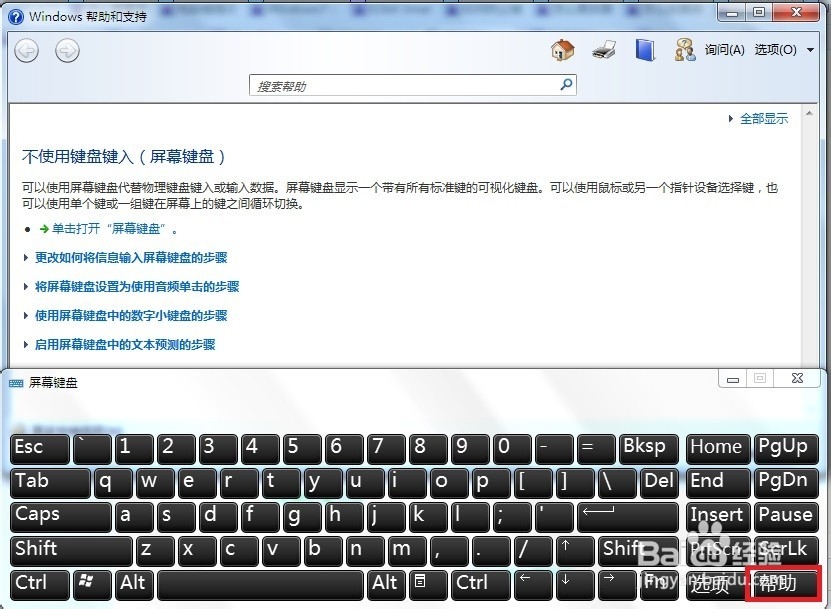This screenshot has width=831, height=609.
Task: Click the Forward navigation arrow in Help
Action: coord(67,51)
